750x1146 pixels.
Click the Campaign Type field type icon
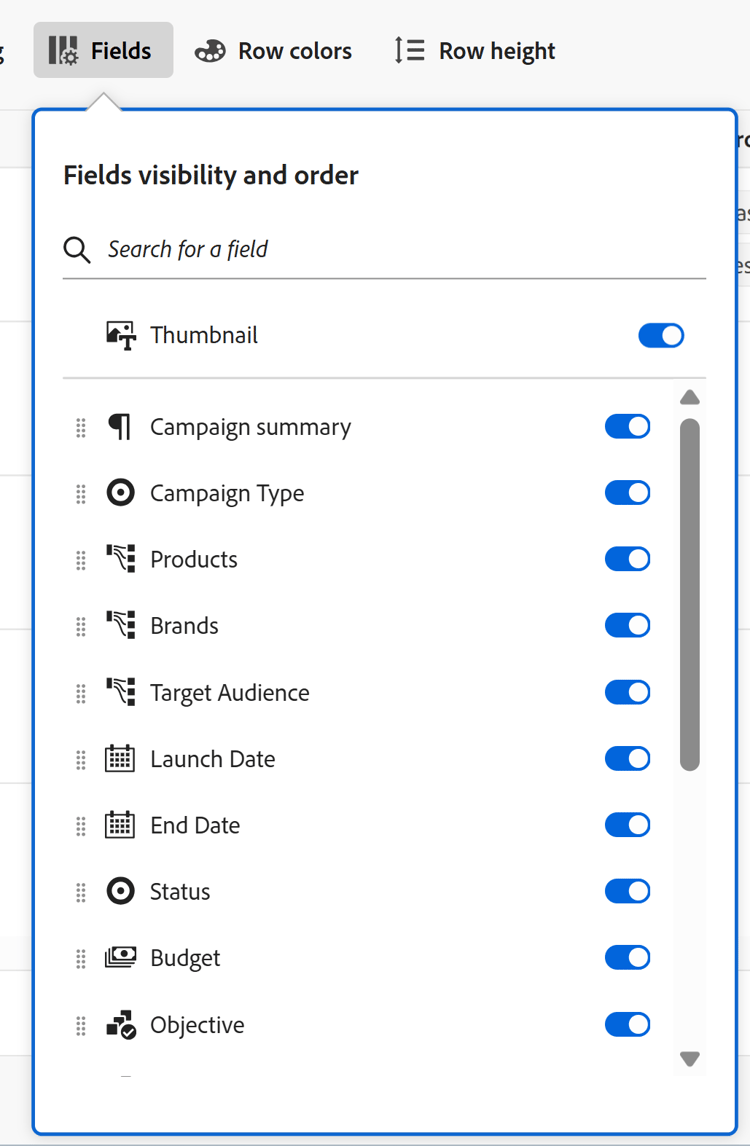[x=120, y=492]
